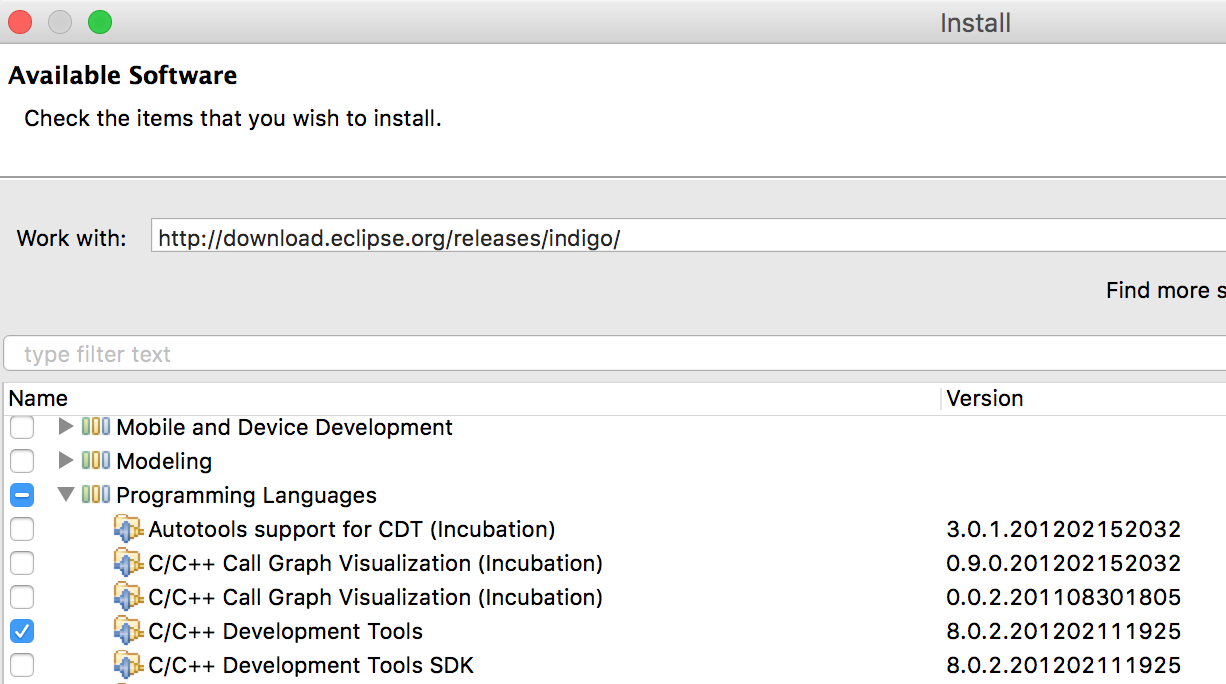This screenshot has width=1226, height=684.
Task: Expand the Mobile and Device Development category
Action: pos(66,427)
